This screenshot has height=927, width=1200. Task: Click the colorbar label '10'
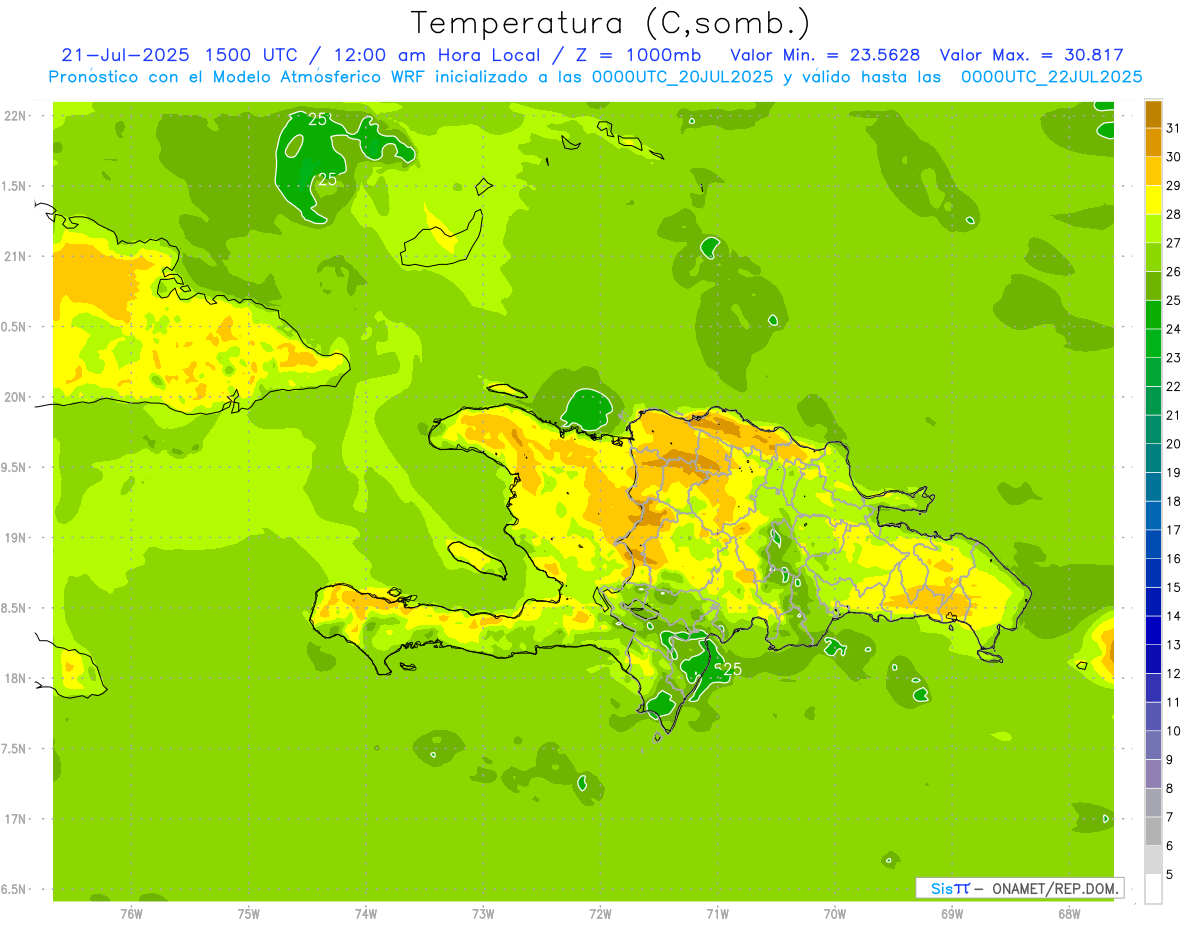pos(1174,731)
